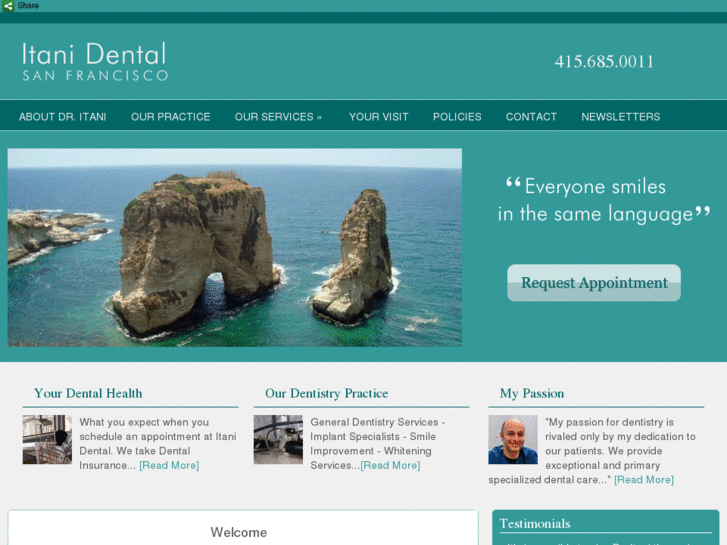Click the sea rocks banner image
Image resolution: width=727 pixels, height=545 pixels.
tap(235, 247)
